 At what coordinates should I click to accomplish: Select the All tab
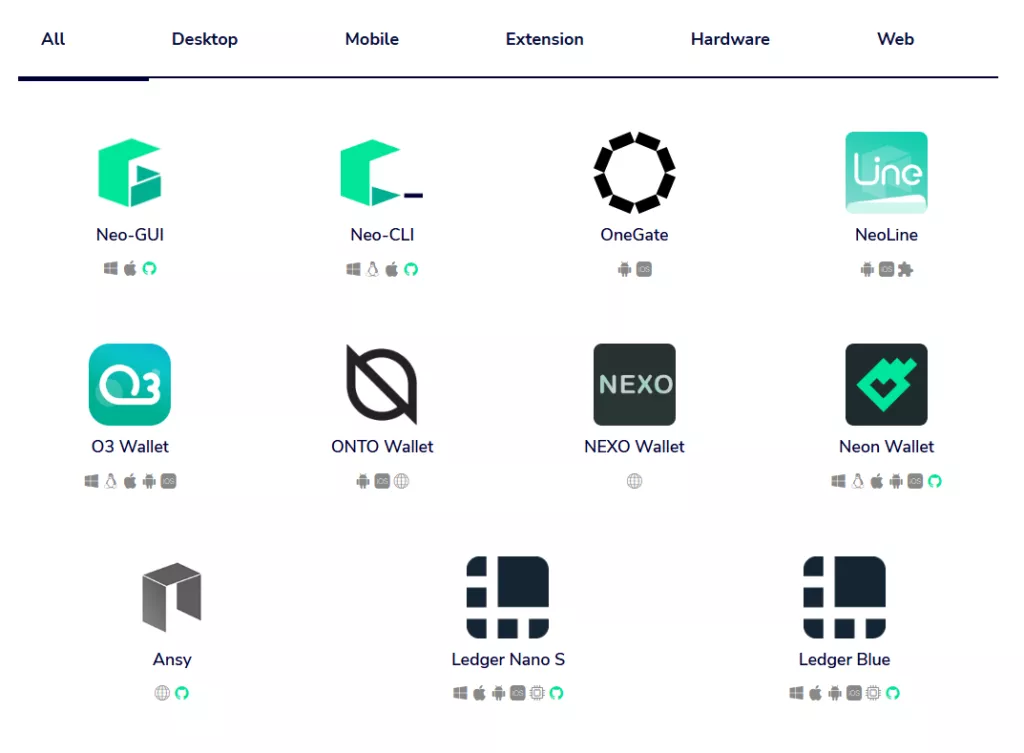point(53,39)
